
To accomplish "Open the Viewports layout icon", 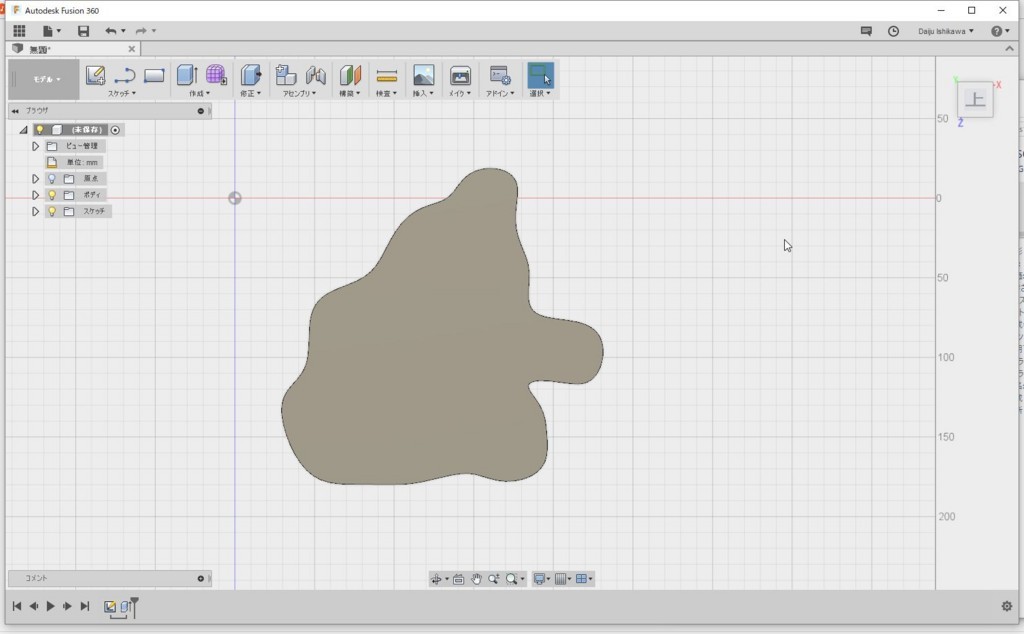I will click(581, 579).
